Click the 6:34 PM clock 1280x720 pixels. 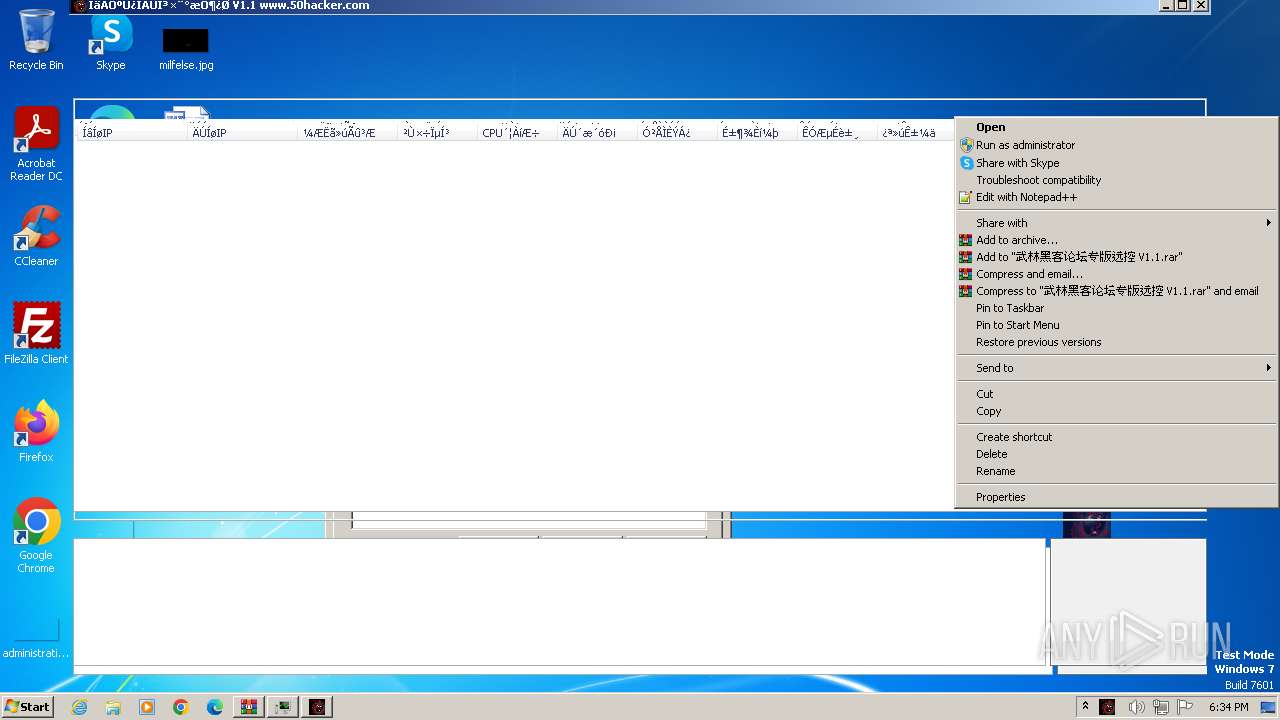tap(1228, 707)
